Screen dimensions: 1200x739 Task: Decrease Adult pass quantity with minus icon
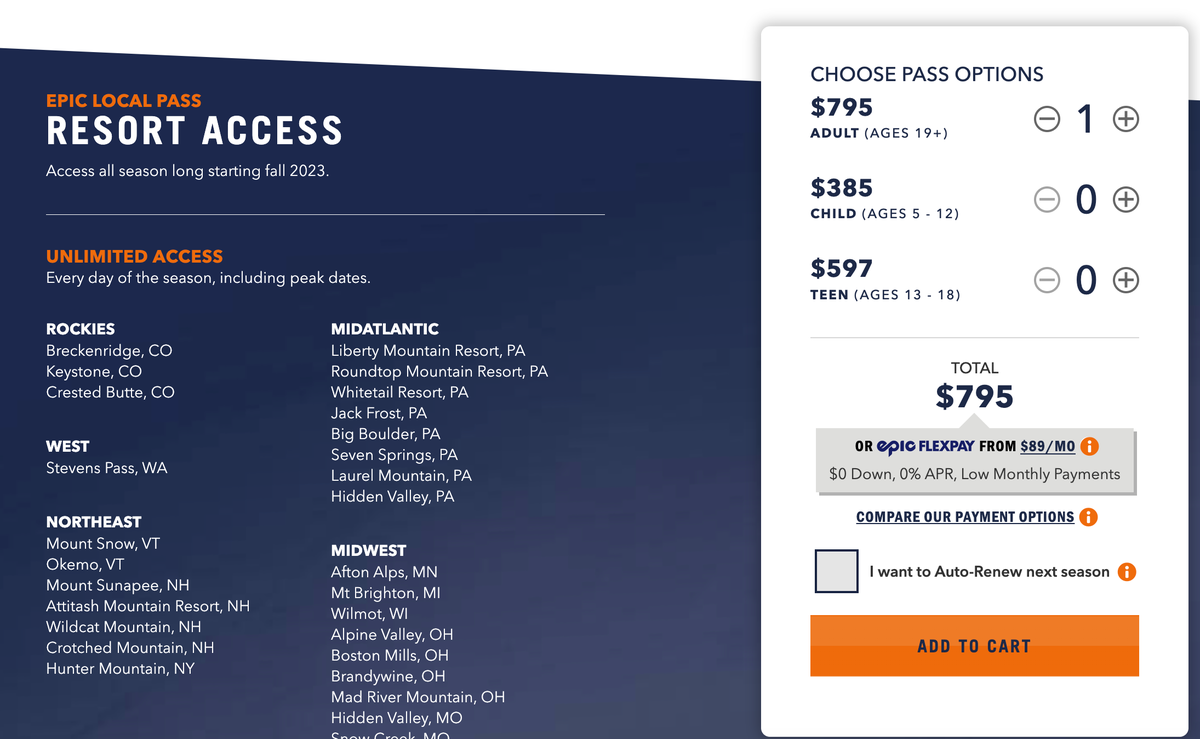pos(1047,119)
